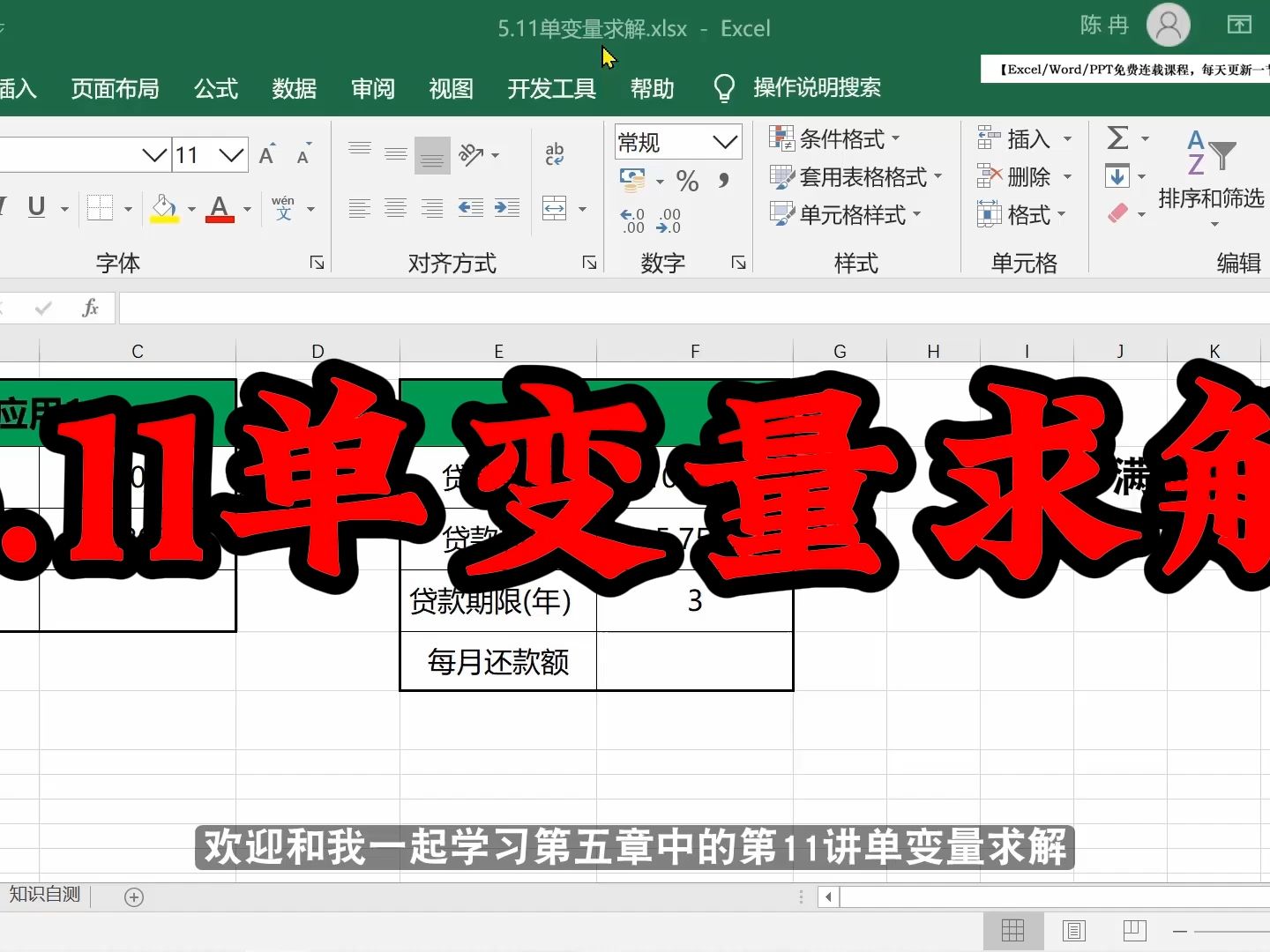The width and height of the screenshot is (1270, 952).
Task: Toggle the wrap text ab icon
Action: click(554, 153)
